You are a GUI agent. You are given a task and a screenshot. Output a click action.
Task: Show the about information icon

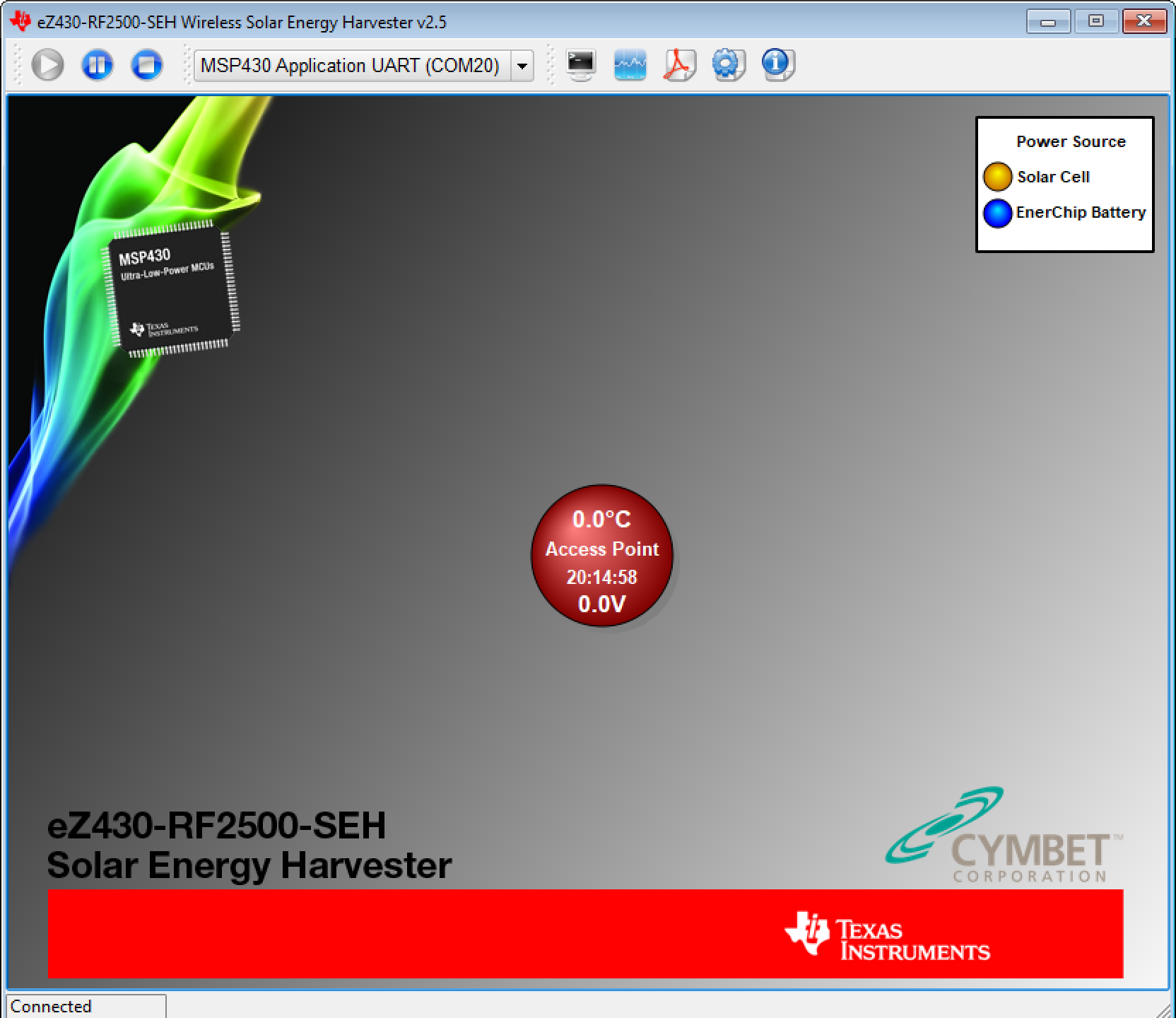pos(778,65)
